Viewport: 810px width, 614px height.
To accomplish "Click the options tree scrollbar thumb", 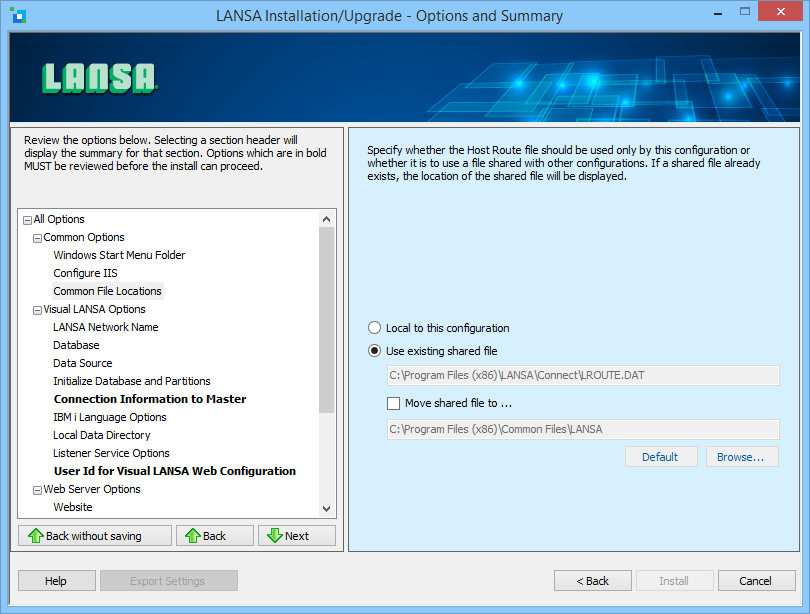I will (326, 320).
